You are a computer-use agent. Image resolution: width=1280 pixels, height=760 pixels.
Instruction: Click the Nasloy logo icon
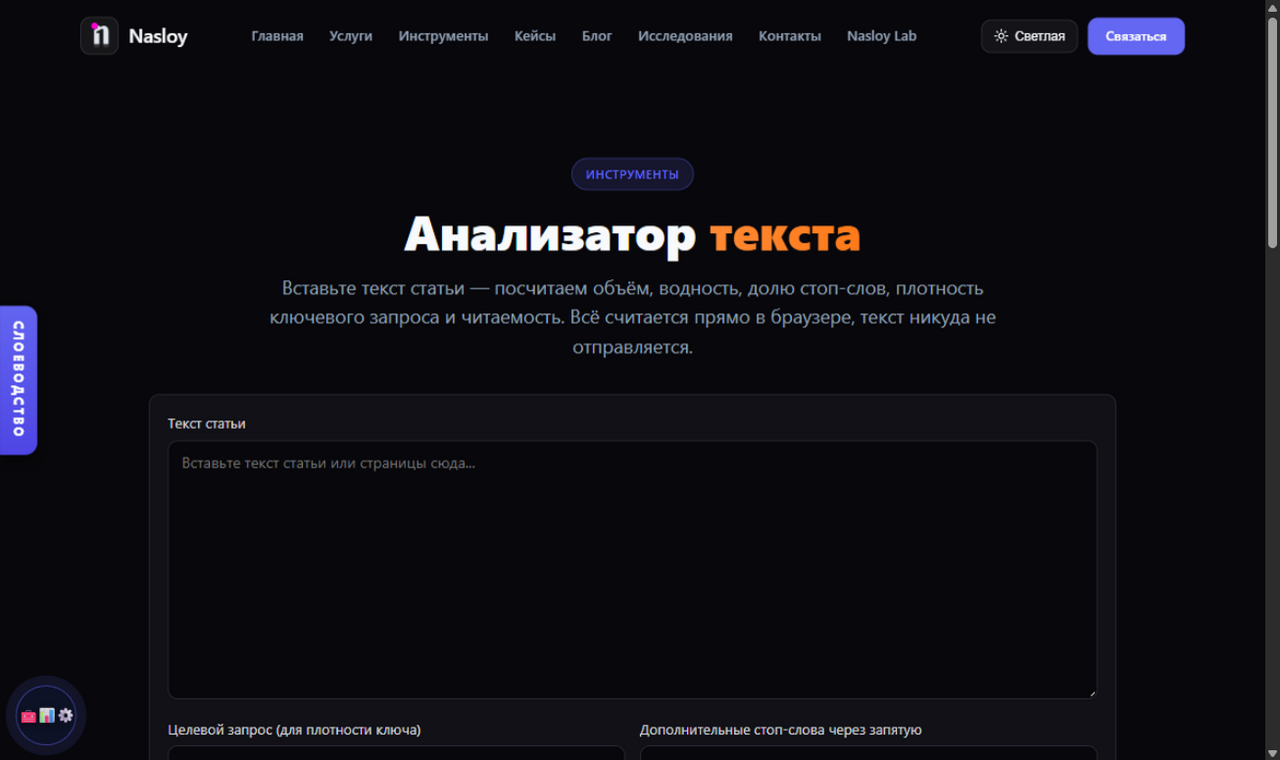pos(99,36)
